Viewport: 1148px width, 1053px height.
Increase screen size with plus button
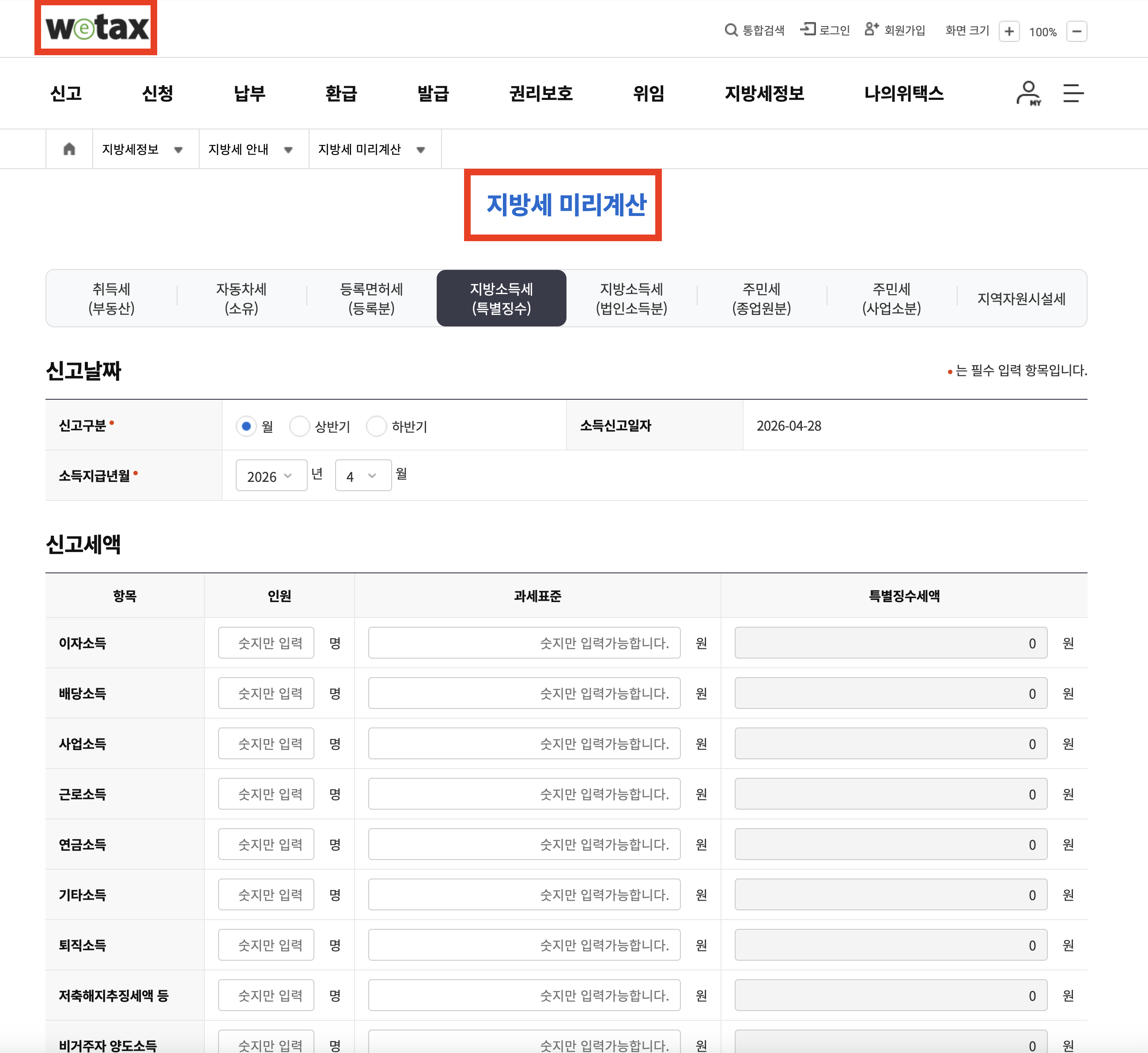[1008, 31]
